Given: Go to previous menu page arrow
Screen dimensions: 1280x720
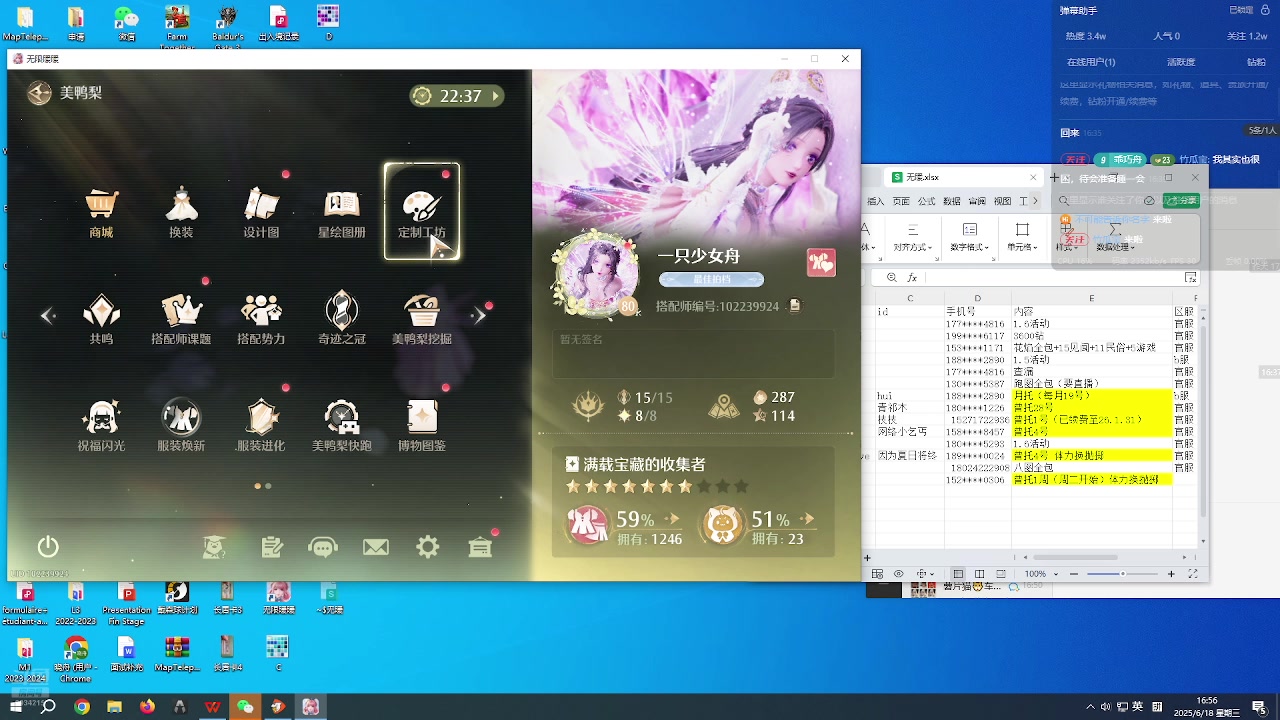Looking at the screenshot, I should tap(47, 316).
